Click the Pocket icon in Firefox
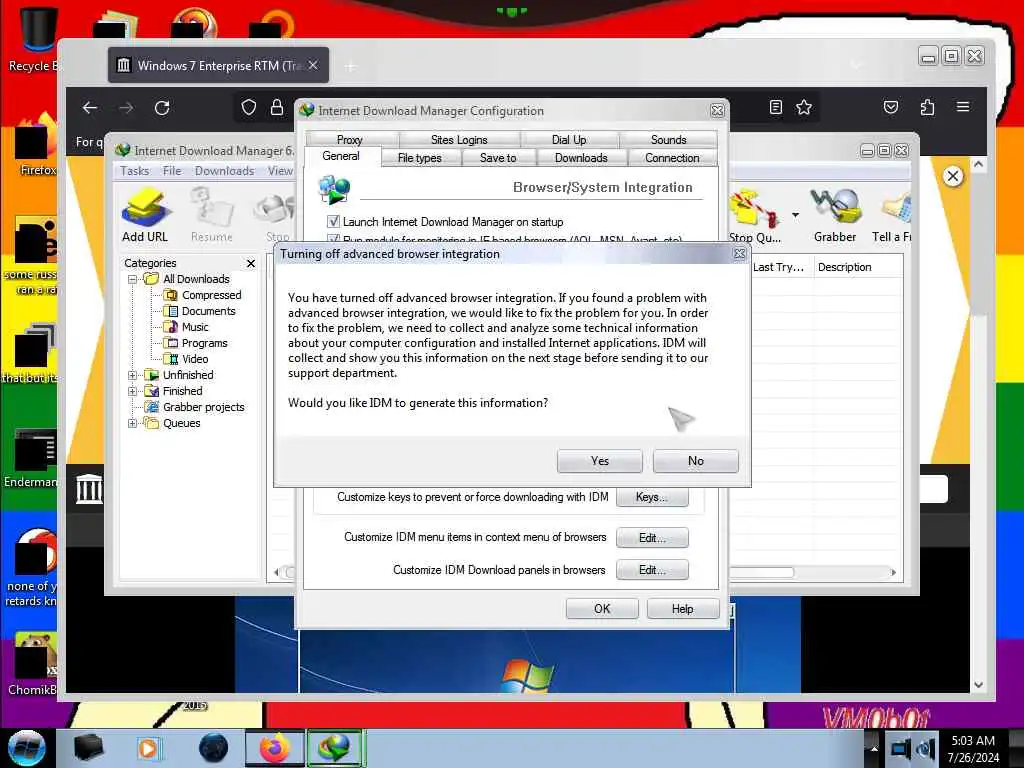The image size is (1024, 768). (891, 107)
